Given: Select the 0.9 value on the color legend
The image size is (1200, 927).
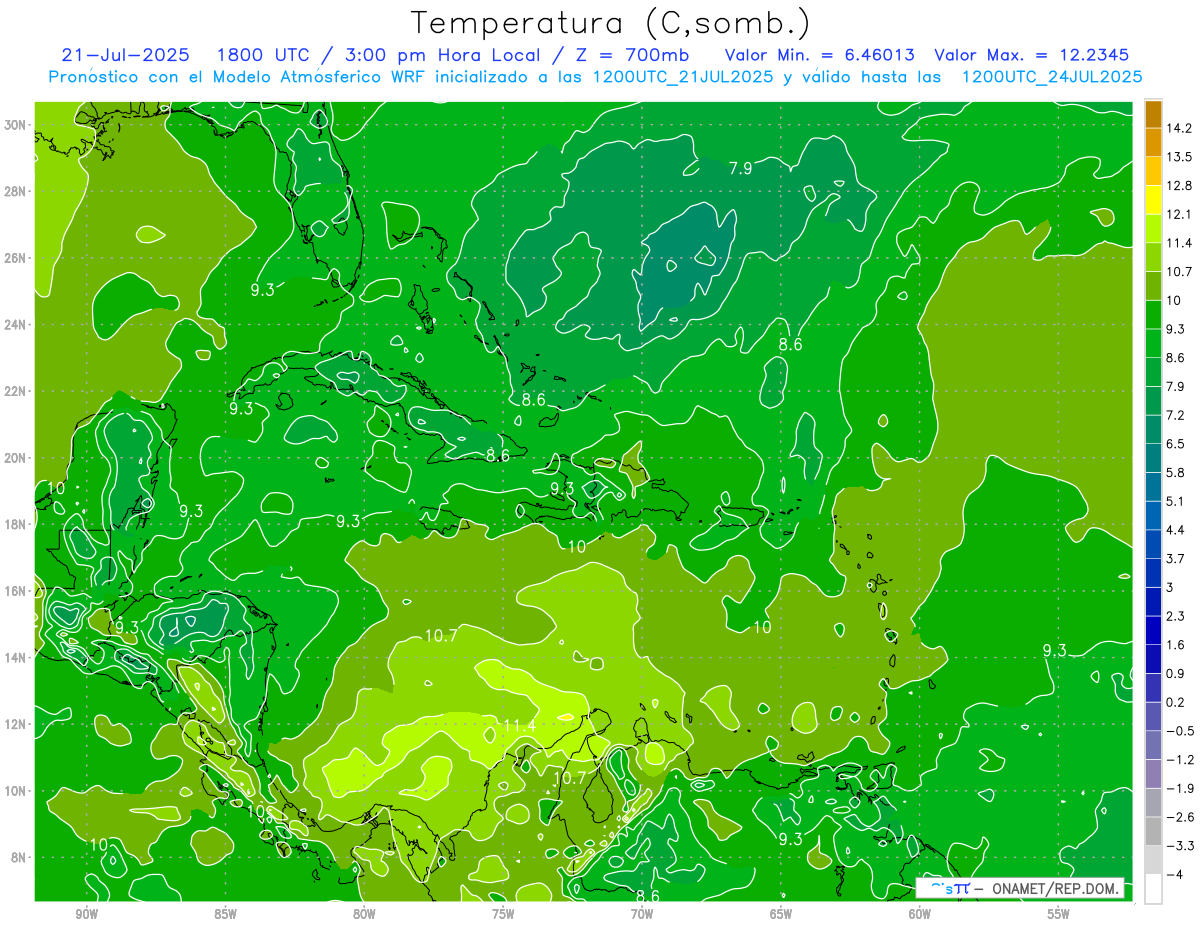Looking at the screenshot, I should (1176, 673).
